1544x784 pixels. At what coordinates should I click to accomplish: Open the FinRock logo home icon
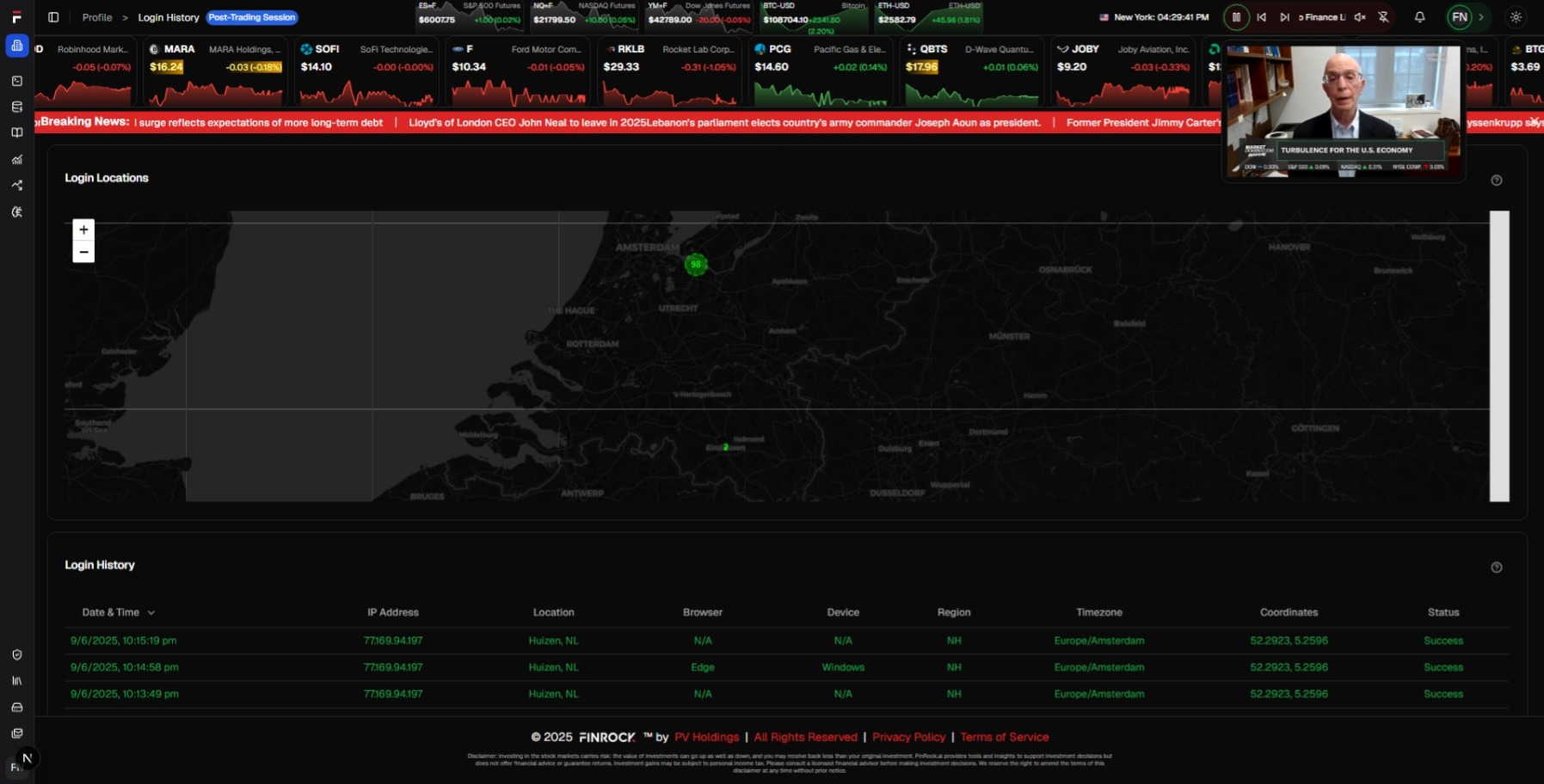(16, 17)
